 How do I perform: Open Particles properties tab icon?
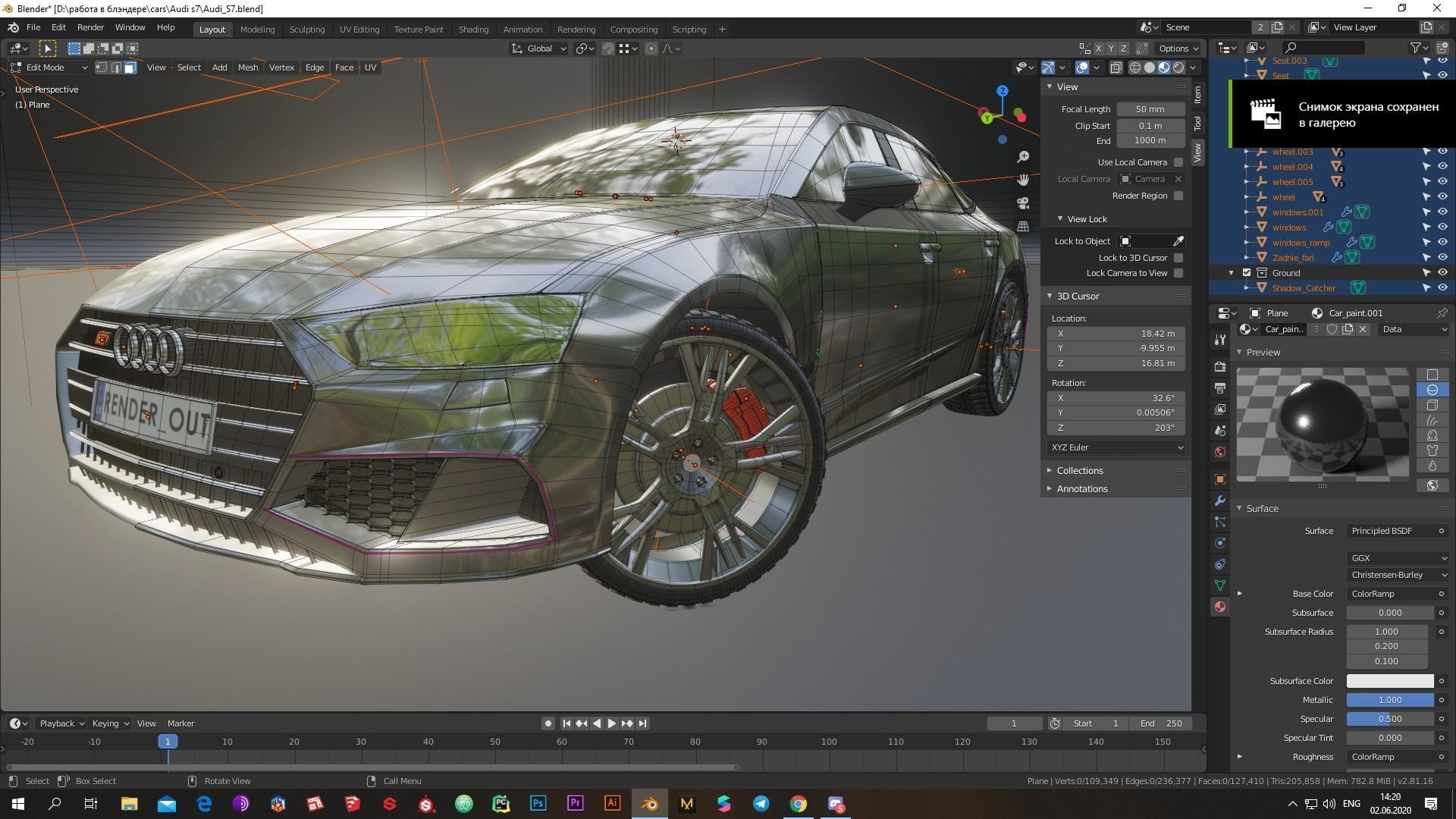[x=1219, y=522]
